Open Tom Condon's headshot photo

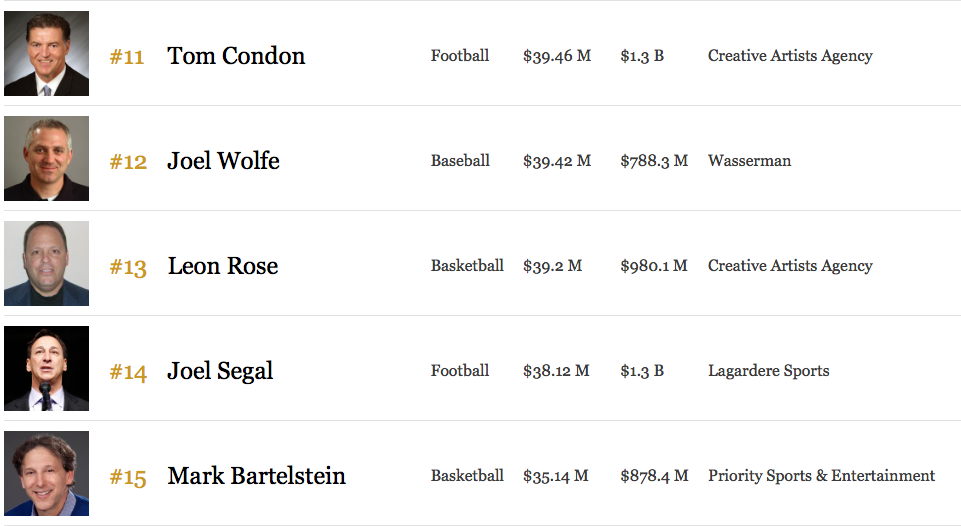point(47,53)
